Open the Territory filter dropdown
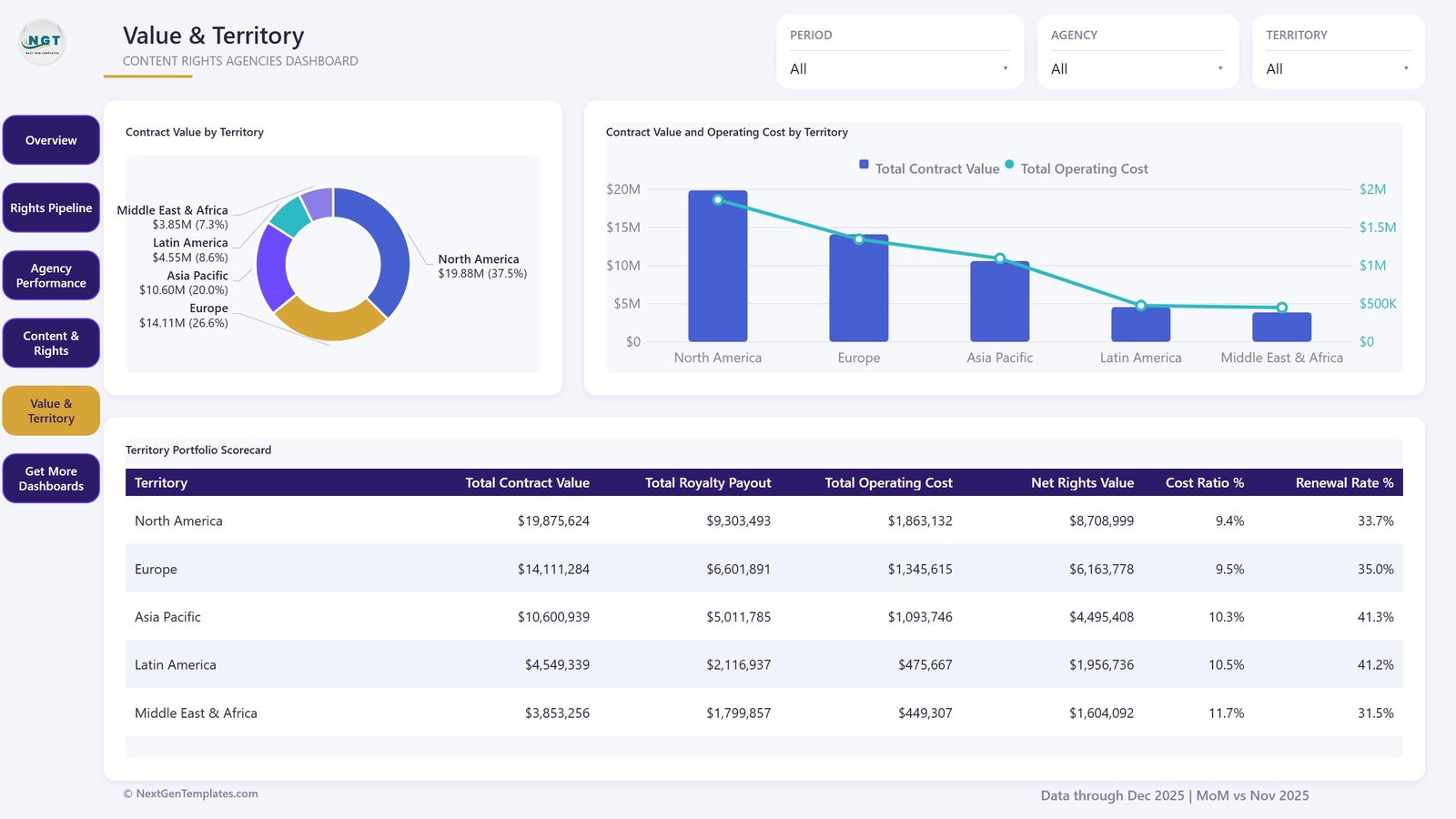This screenshot has height=819, width=1456. point(1338,68)
